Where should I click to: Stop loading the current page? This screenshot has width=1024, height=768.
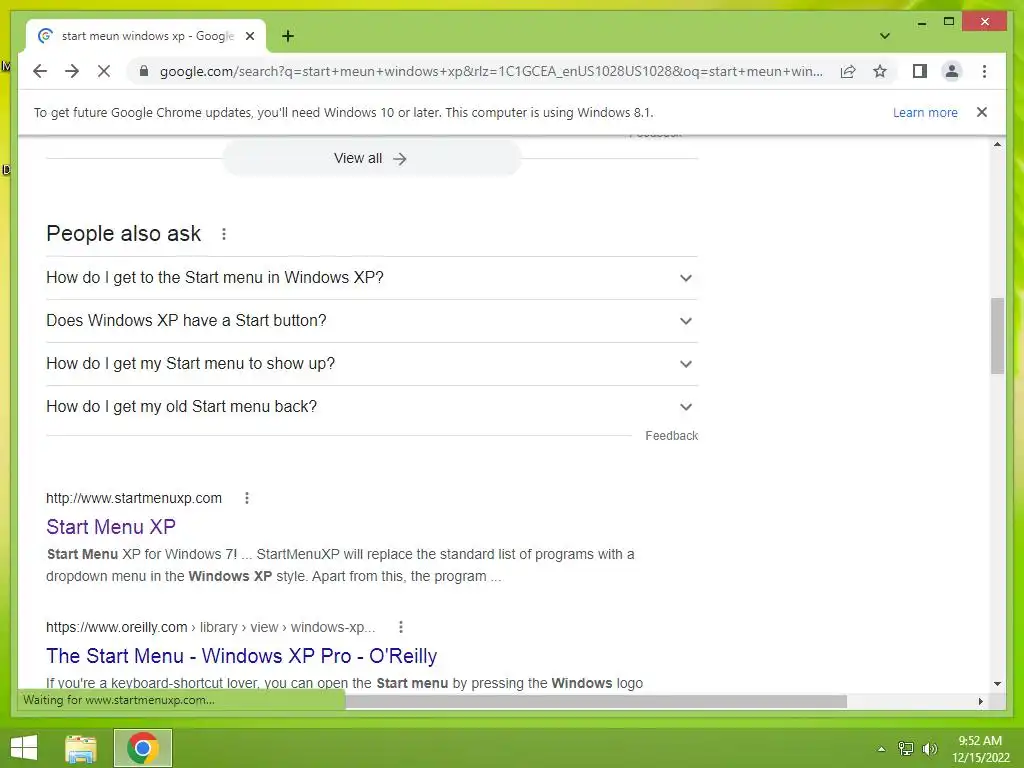click(104, 71)
